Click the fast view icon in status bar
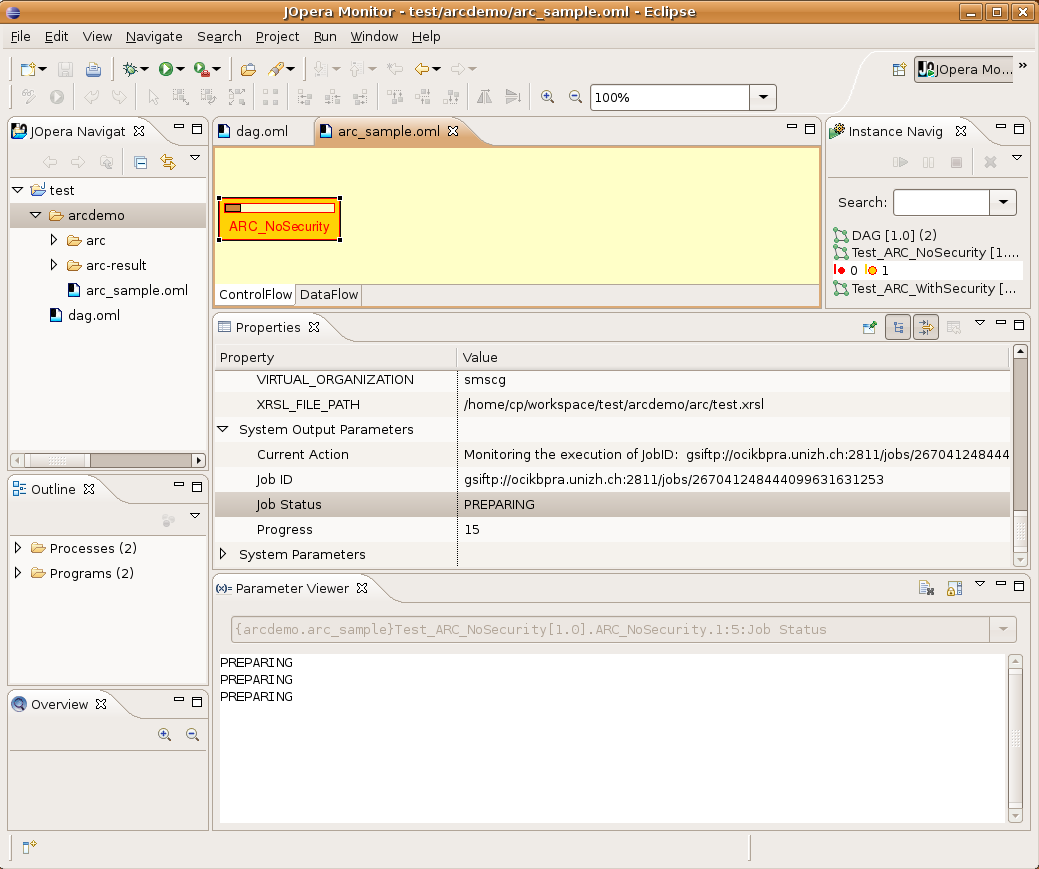Screen dimensions: 1039x869 [29, 847]
